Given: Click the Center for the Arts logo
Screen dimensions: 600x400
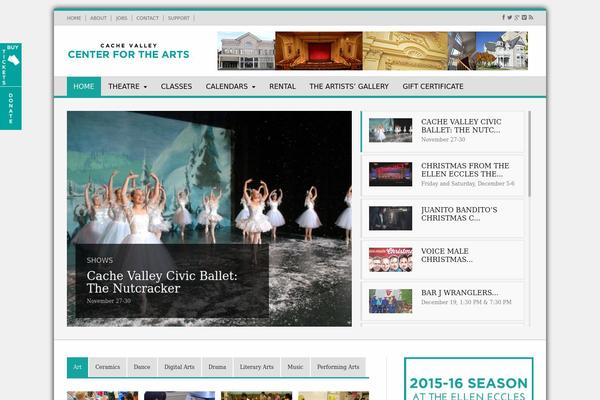Looking at the screenshot, I should 129,51.
